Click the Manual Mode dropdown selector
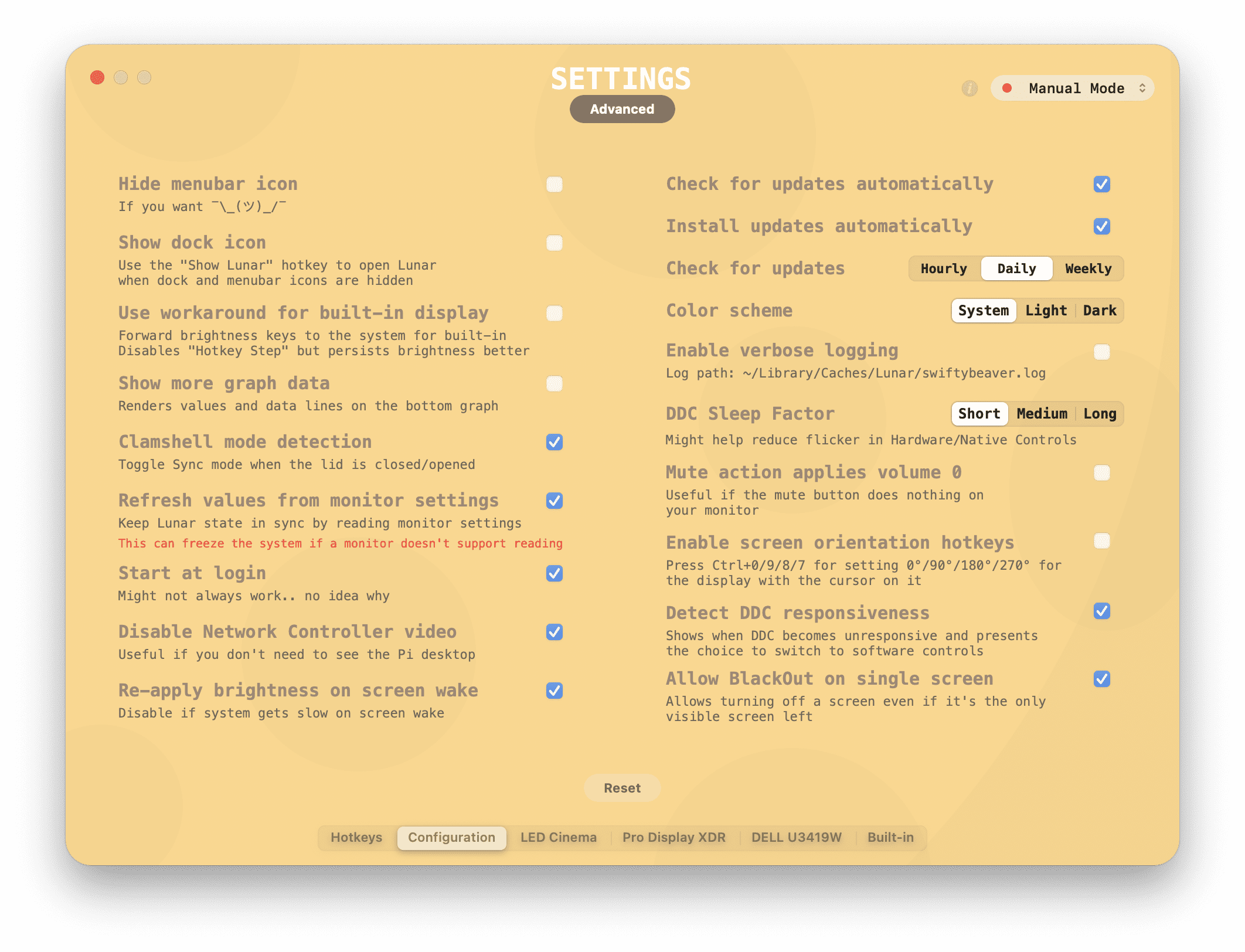Screen dimensions: 1245x952 point(1071,89)
